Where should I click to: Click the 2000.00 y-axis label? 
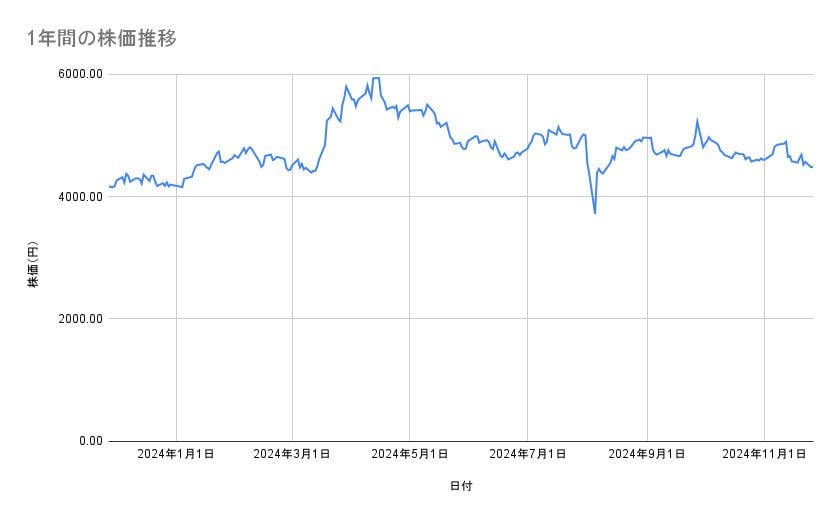(81, 319)
